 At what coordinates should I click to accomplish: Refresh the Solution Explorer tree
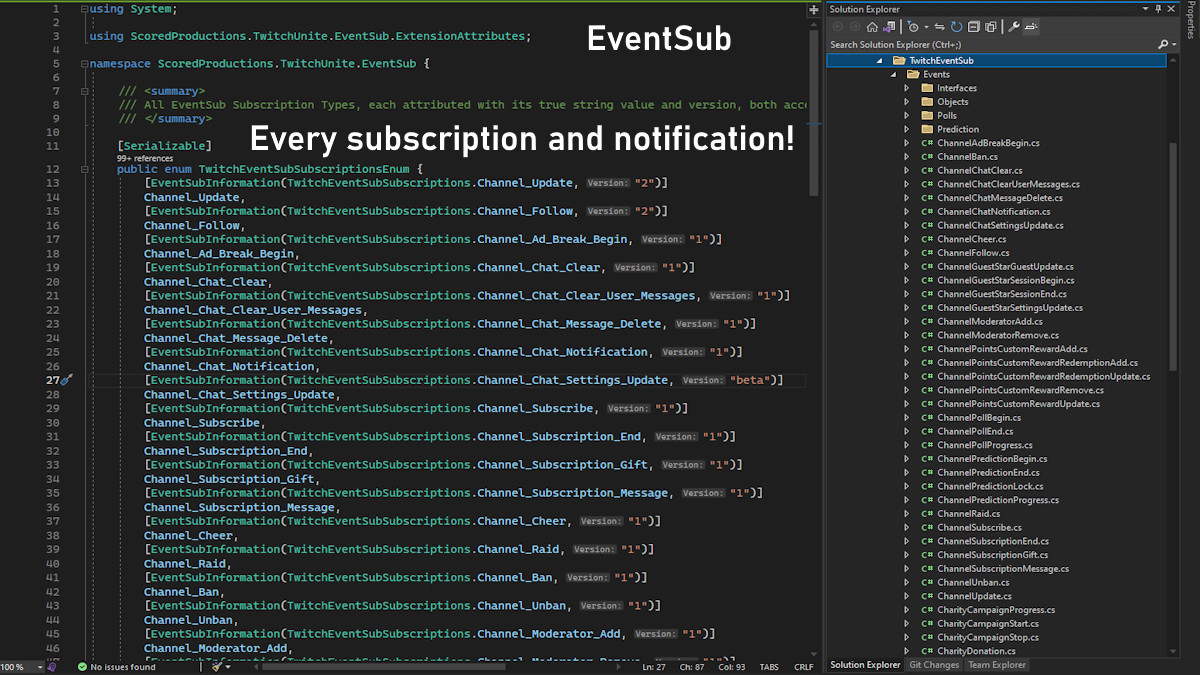pyautogui.click(x=957, y=27)
